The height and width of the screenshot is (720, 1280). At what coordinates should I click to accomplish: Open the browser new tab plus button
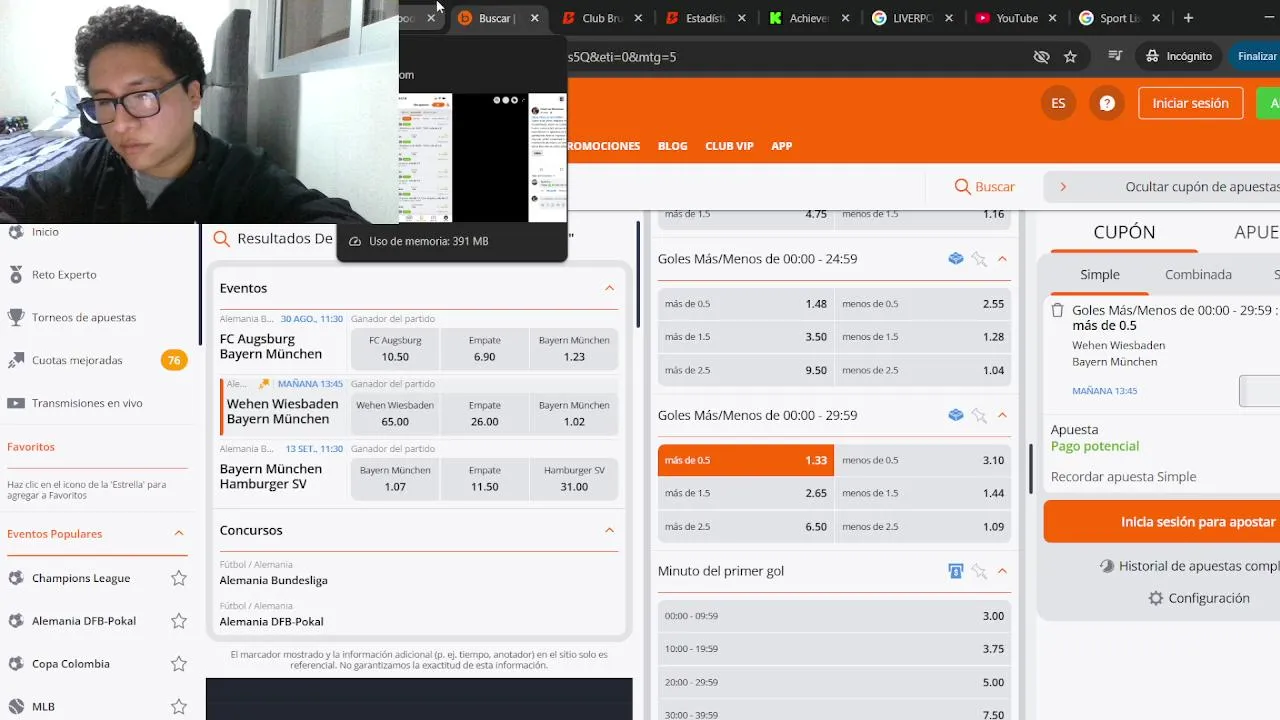tap(1188, 18)
